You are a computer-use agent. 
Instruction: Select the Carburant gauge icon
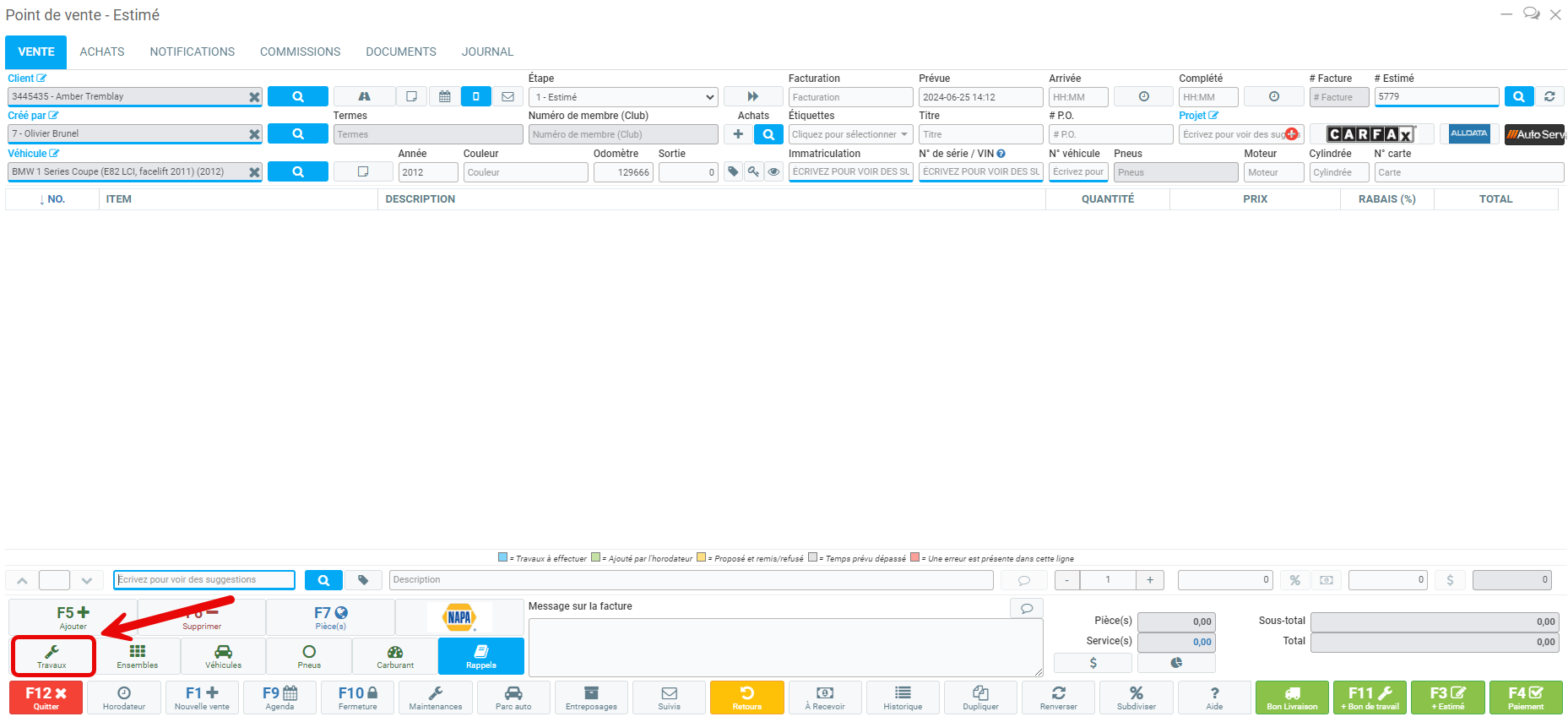click(395, 656)
